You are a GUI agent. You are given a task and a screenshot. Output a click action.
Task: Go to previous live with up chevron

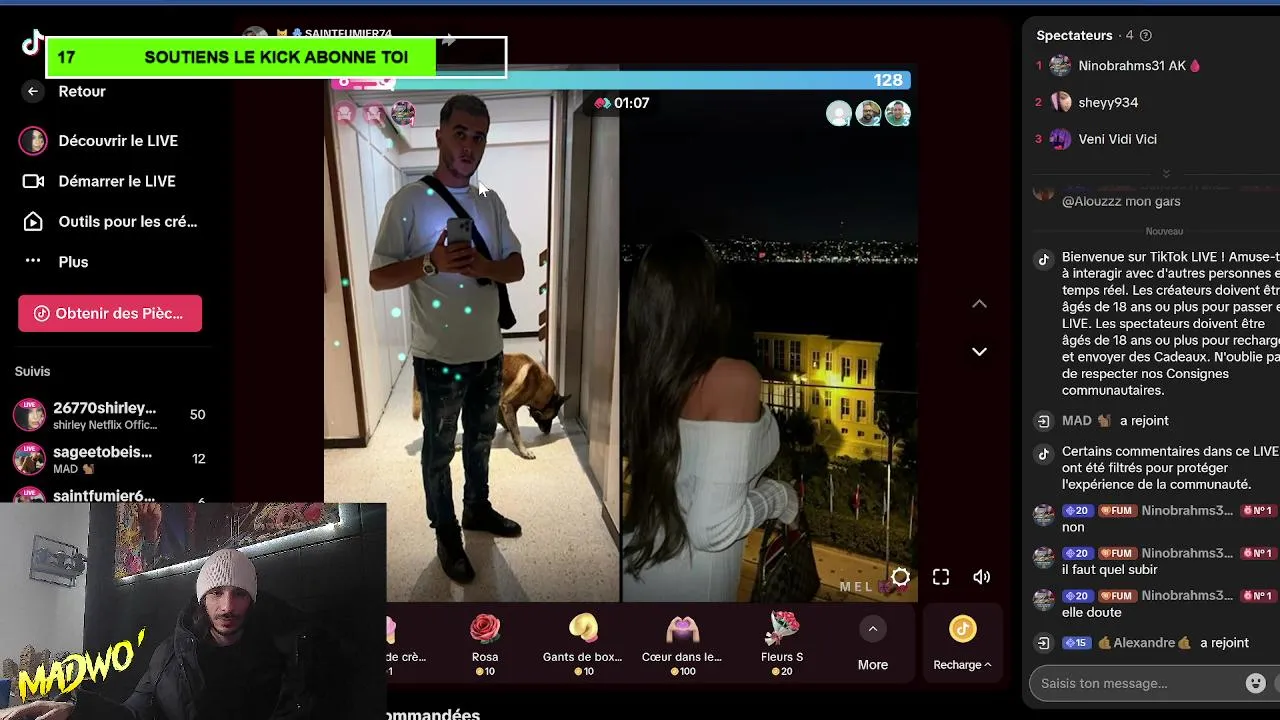point(979,304)
